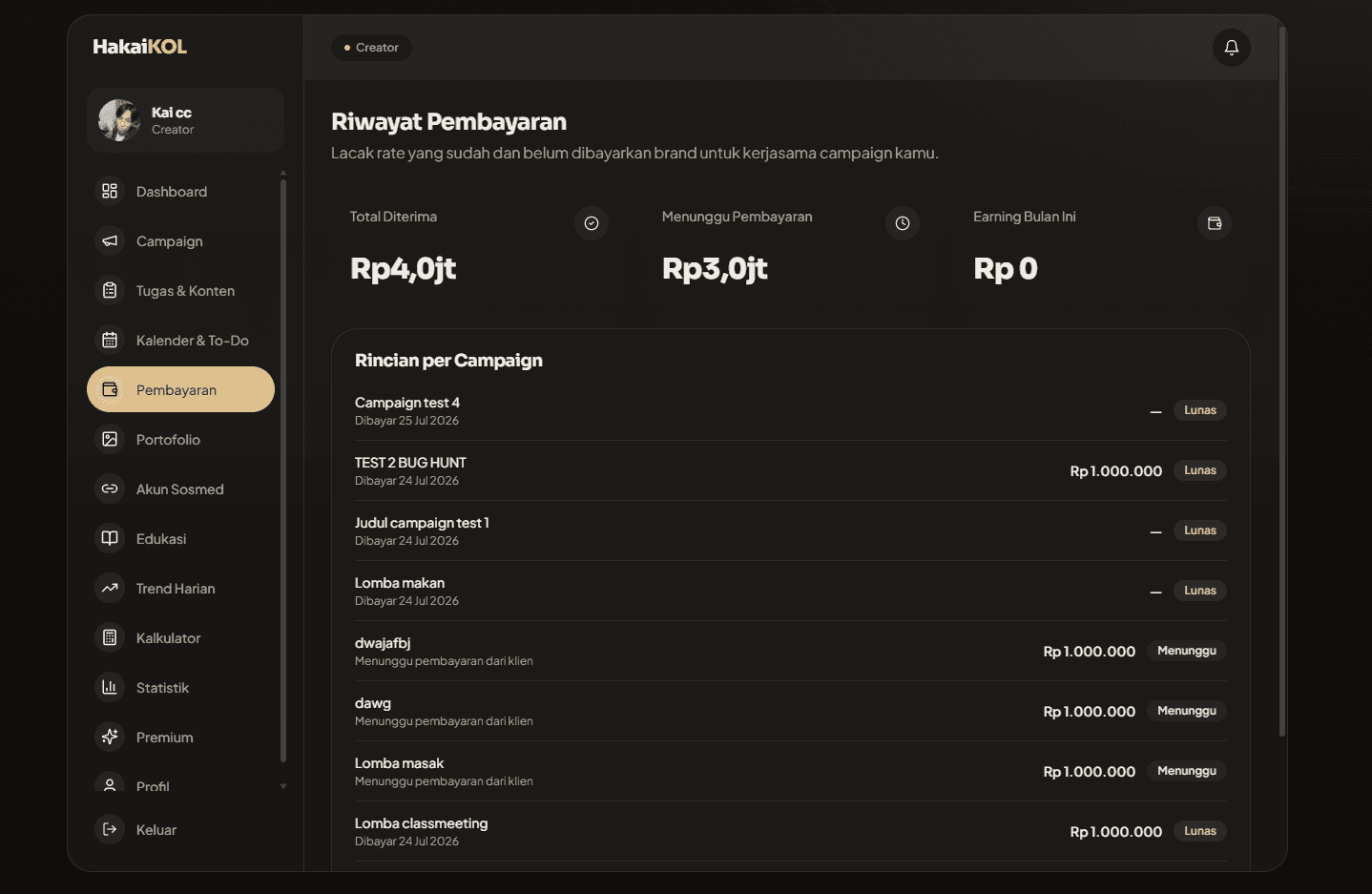This screenshot has height=894, width=1372.
Task: Click the main page scrollbar
Action: click(1282, 382)
